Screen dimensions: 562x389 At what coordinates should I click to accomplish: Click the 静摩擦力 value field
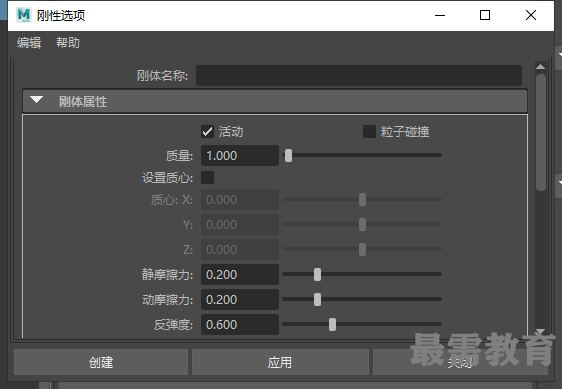(240, 275)
